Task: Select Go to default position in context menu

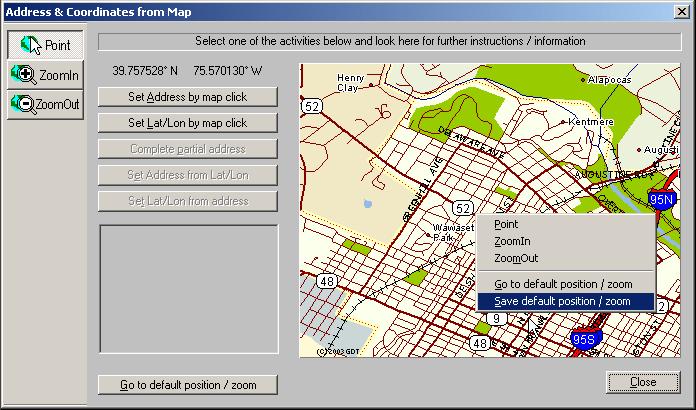Action: [563, 284]
